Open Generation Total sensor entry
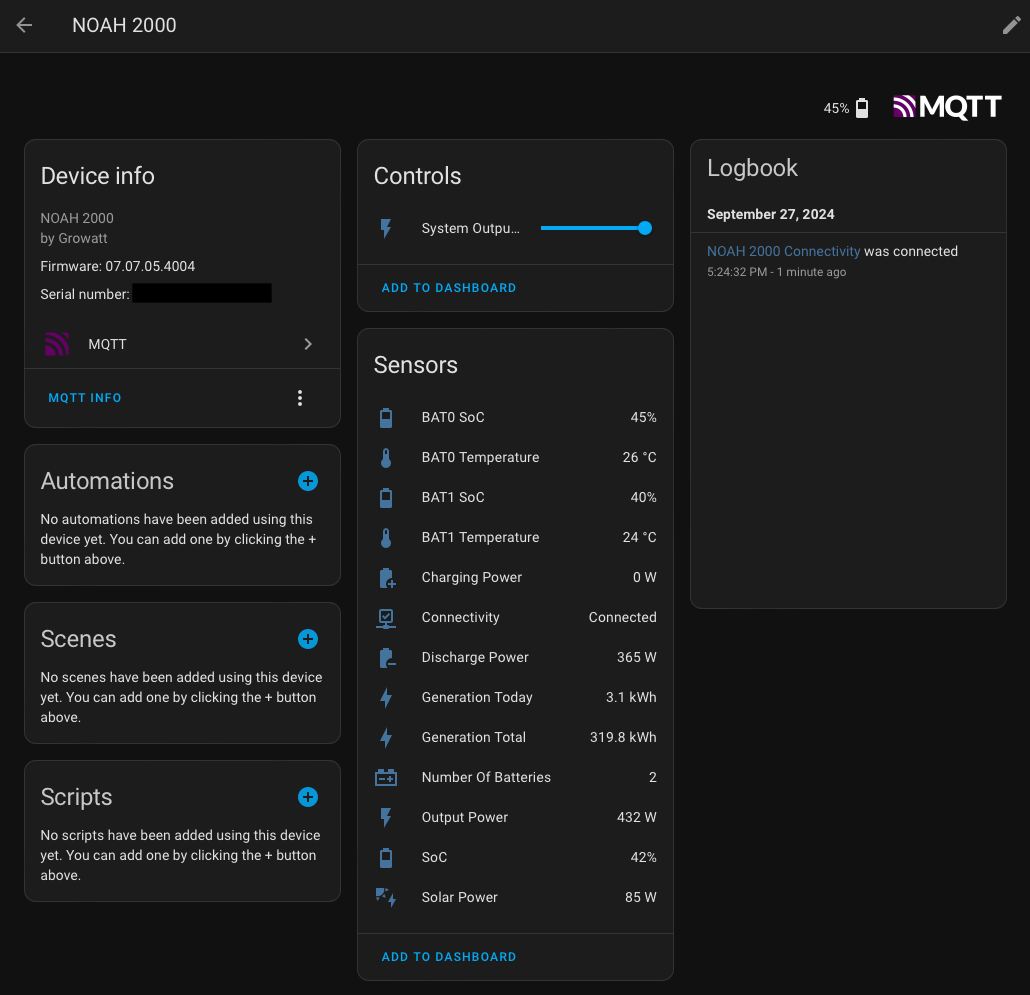1030x995 pixels. coord(516,738)
